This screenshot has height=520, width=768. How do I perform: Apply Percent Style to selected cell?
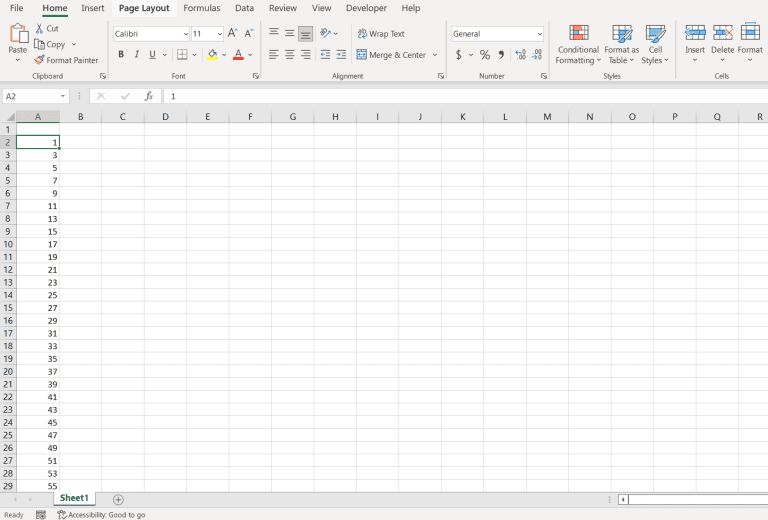485,55
